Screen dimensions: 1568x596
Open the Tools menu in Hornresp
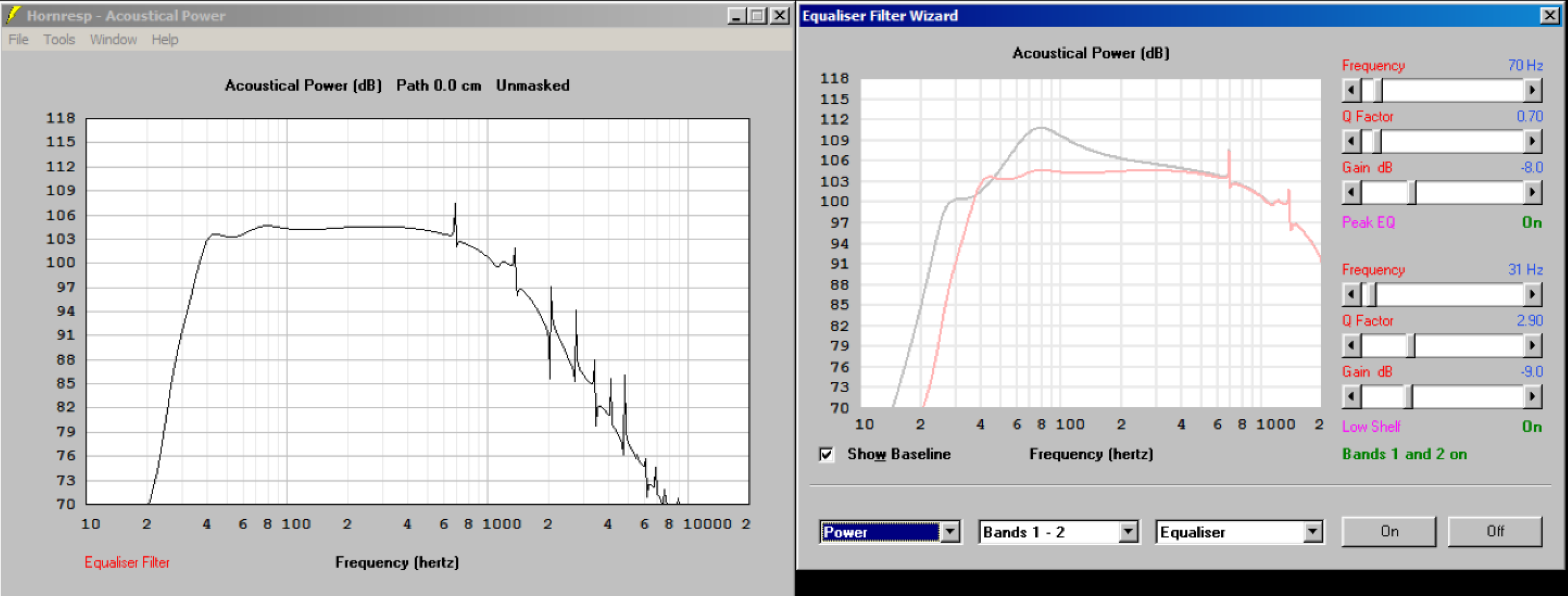(x=59, y=40)
